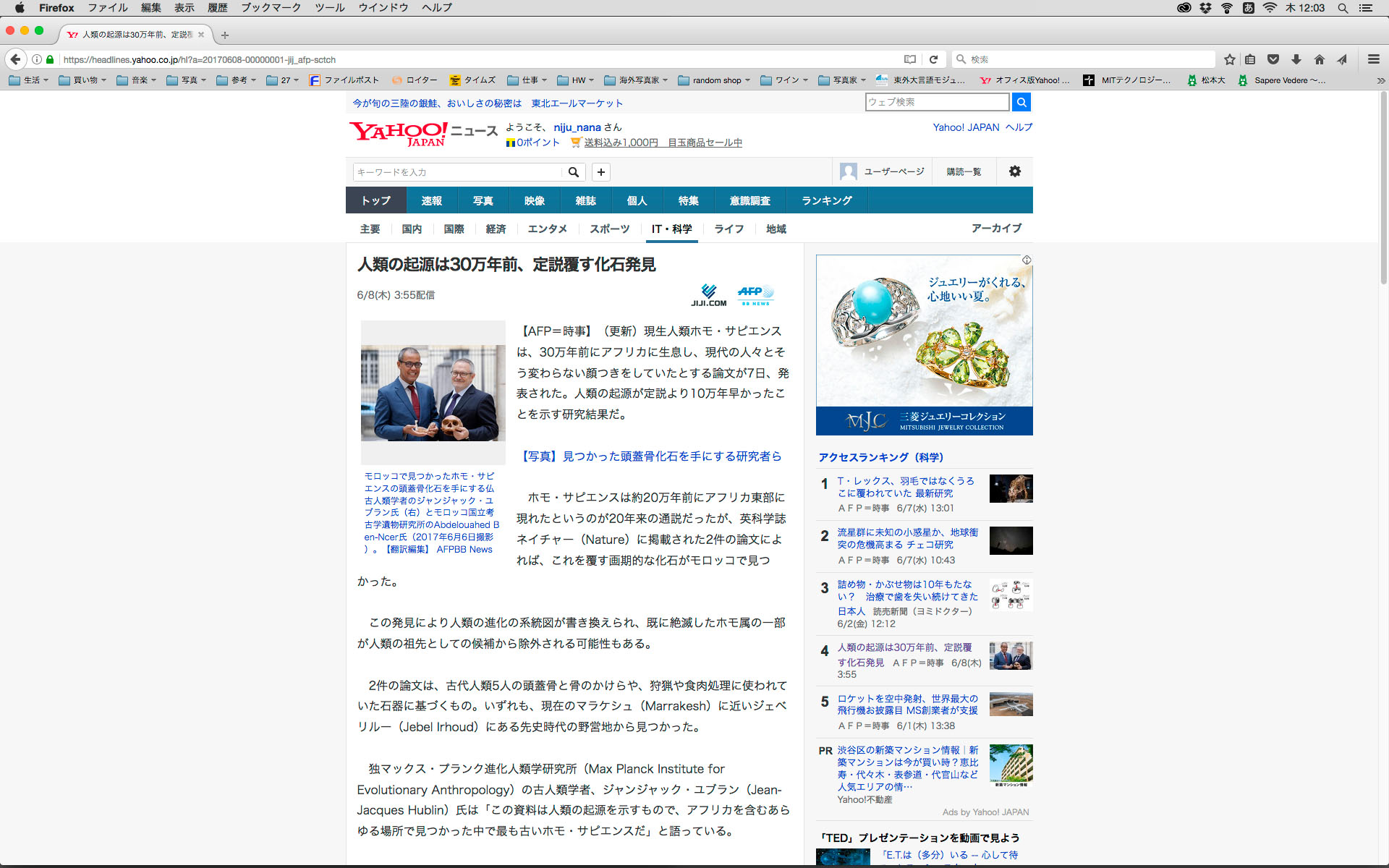Open the downloads arrow in the toolbar
1389x868 pixels.
point(1296,59)
